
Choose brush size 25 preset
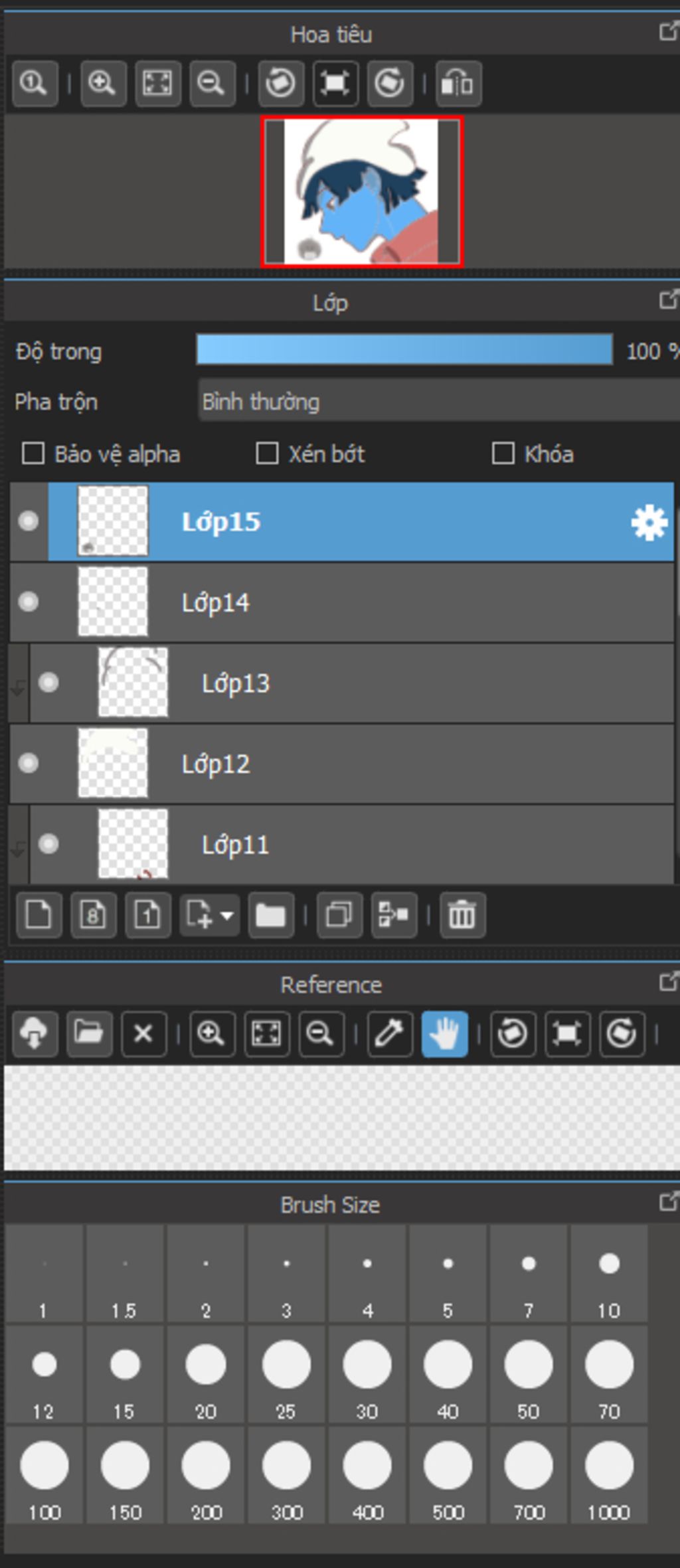point(286,1375)
